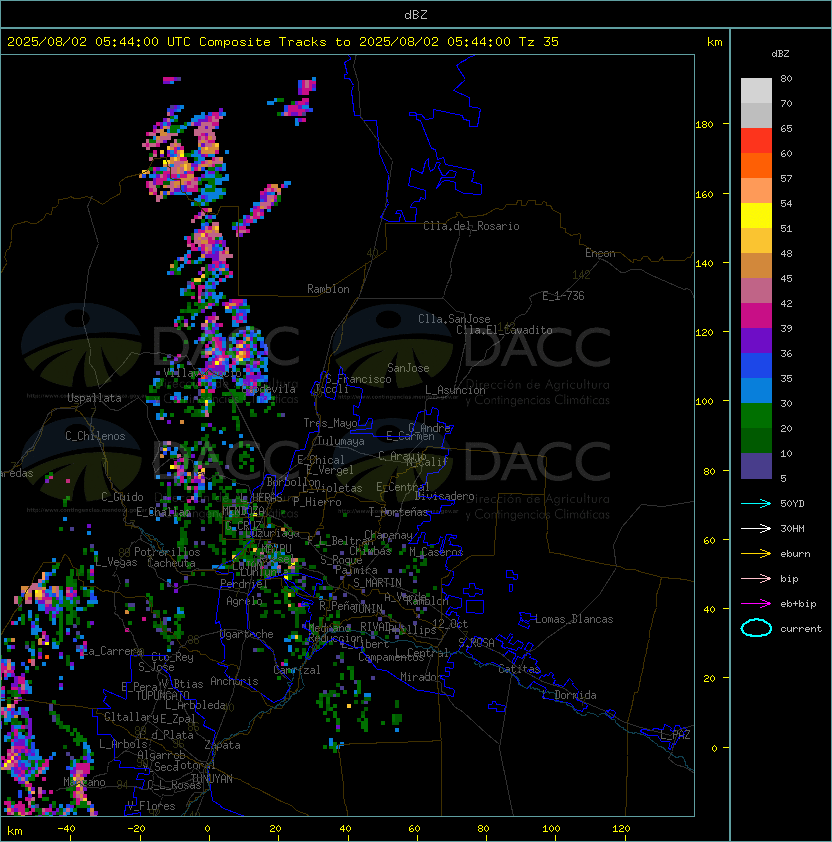The height and width of the screenshot is (842, 832).
Task: Select the V_Flores label
Action: pos(151,806)
